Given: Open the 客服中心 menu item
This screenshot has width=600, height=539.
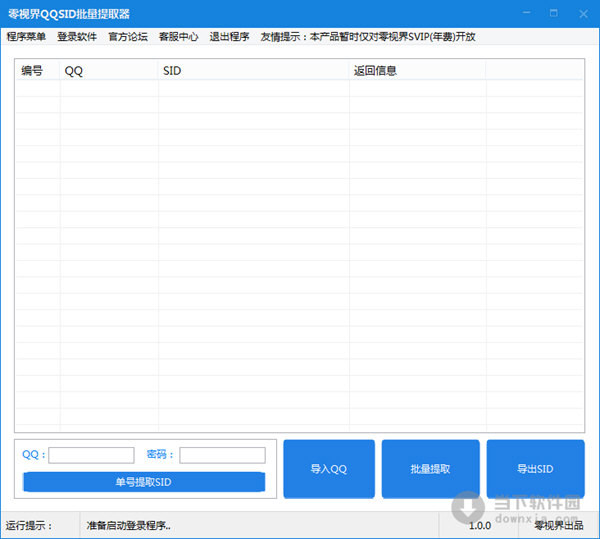Looking at the screenshot, I should point(178,37).
